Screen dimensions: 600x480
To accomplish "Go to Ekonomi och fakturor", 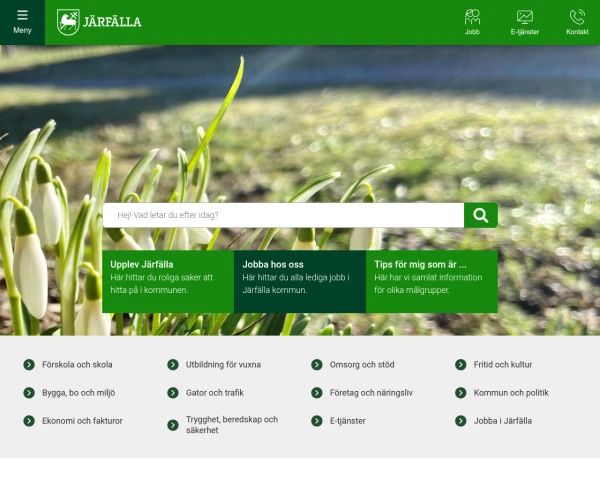I will click(x=82, y=421).
